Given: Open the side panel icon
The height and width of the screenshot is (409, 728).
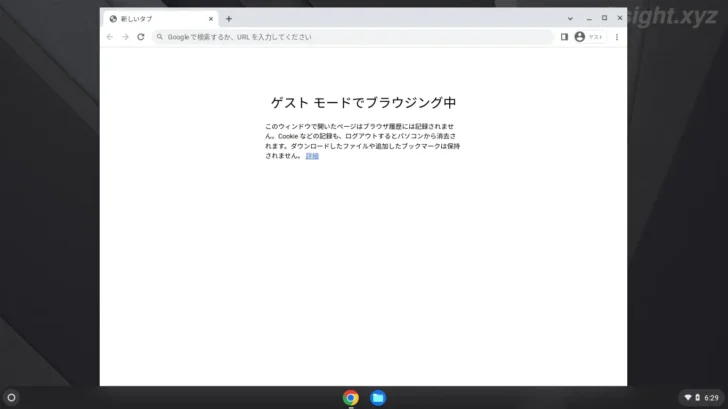Looking at the screenshot, I should pos(564,37).
